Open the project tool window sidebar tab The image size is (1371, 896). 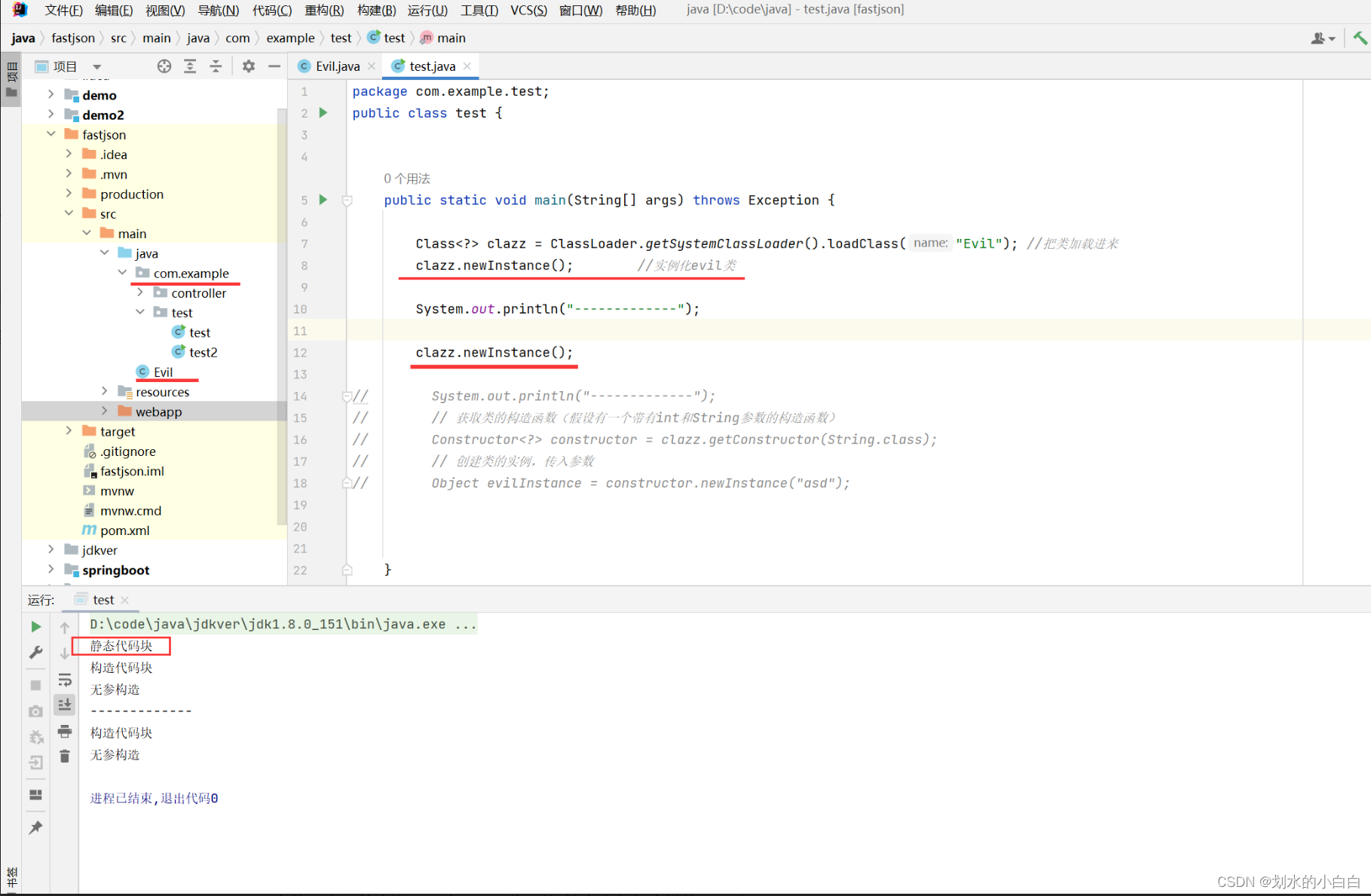click(x=11, y=81)
